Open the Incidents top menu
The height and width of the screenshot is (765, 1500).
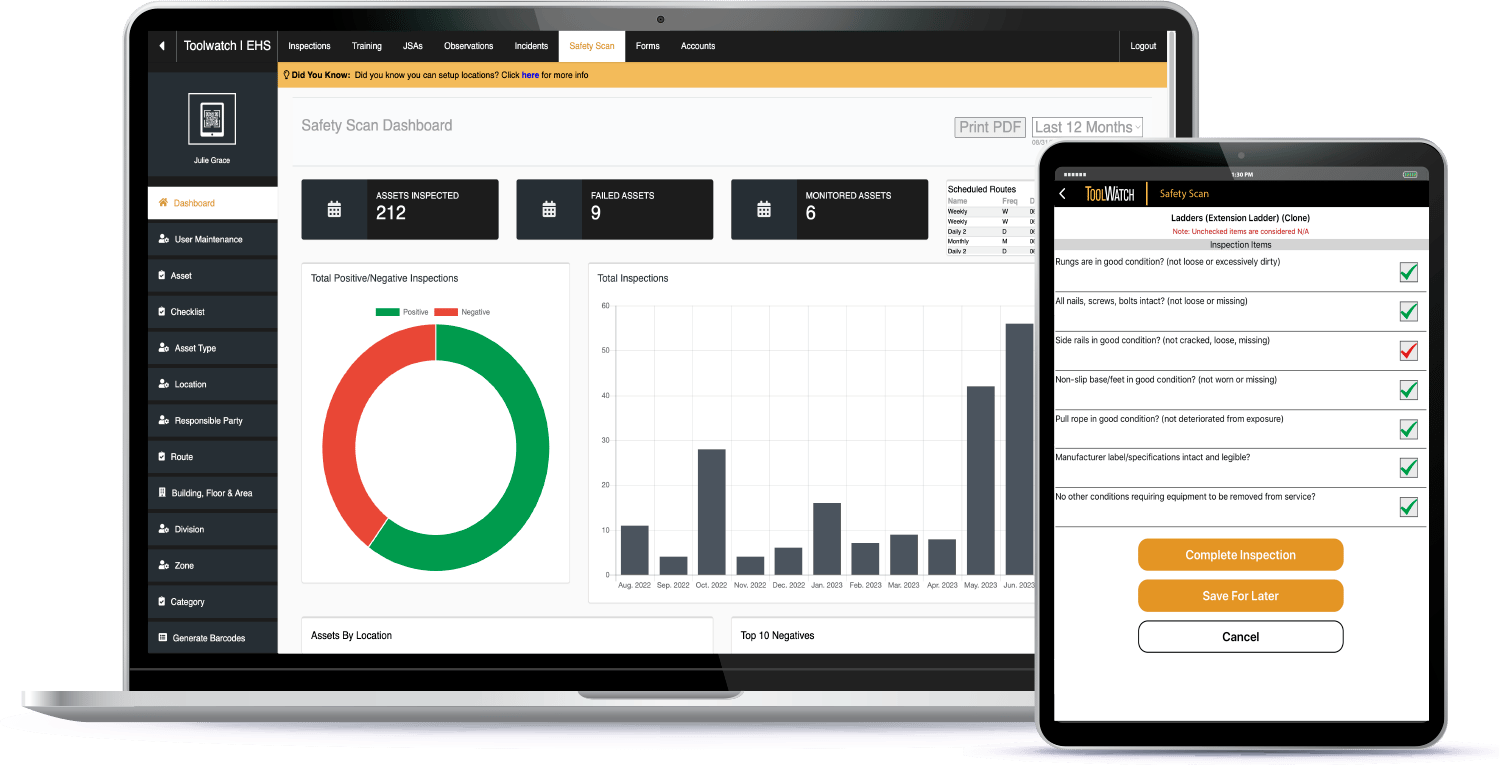(x=531, y=46)
